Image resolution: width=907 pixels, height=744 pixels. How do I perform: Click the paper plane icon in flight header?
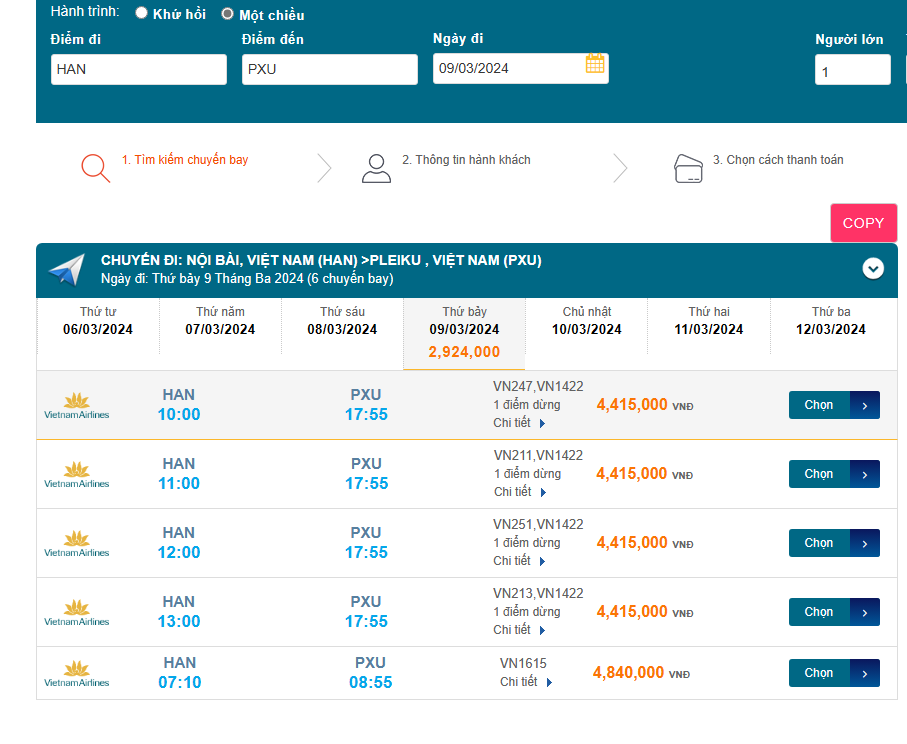coord(67,270)
